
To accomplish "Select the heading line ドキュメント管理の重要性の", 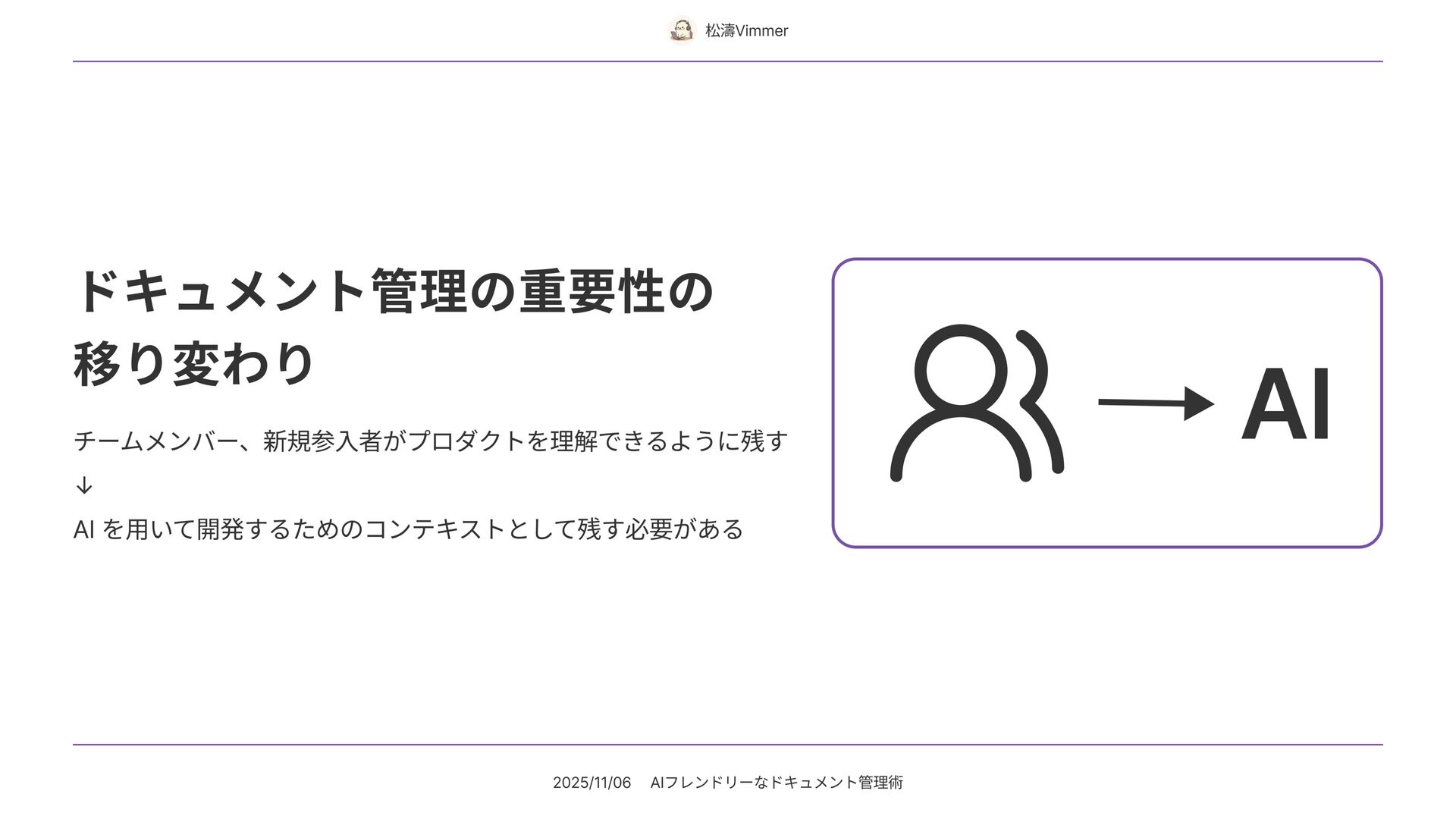I will coord(393,292).
